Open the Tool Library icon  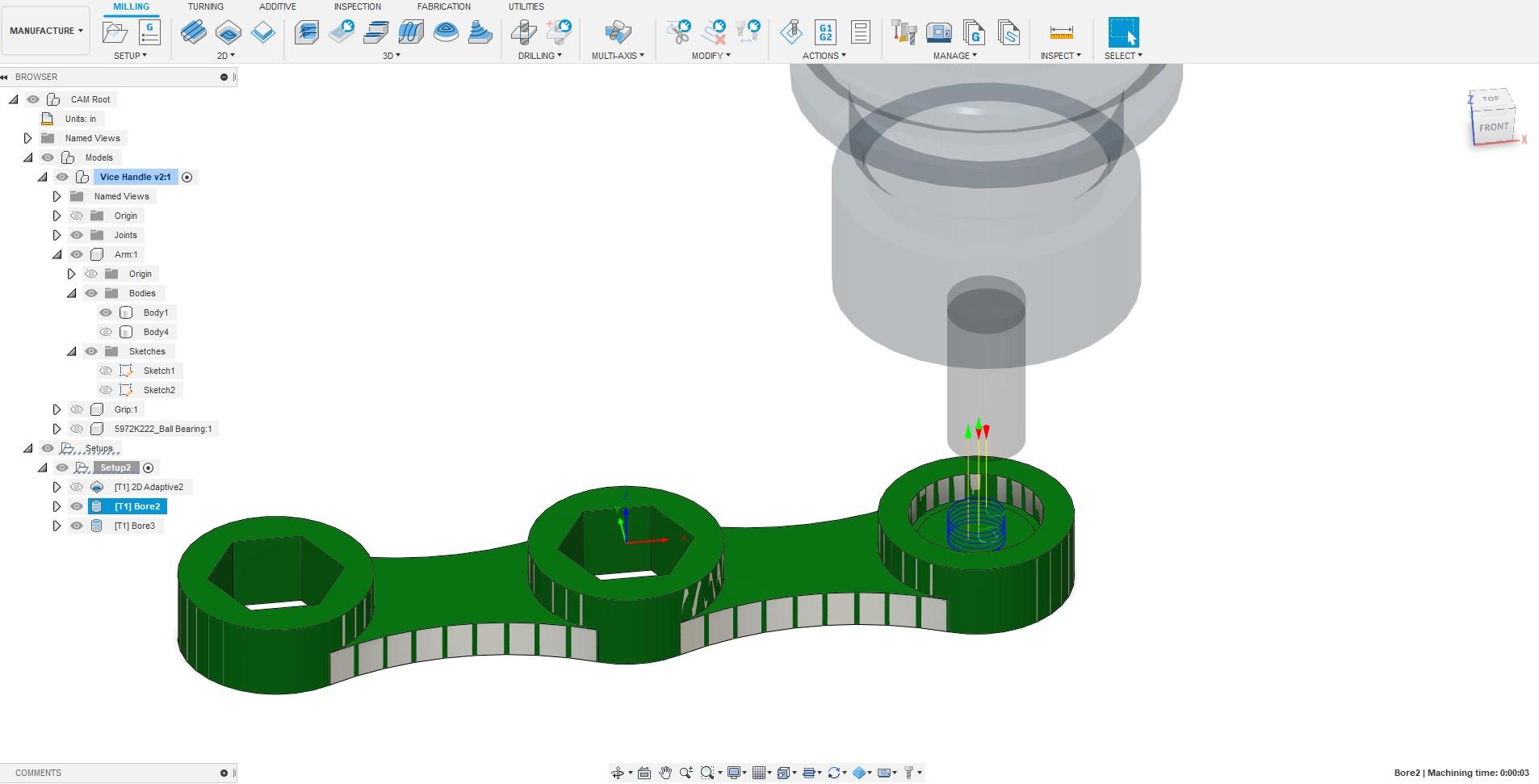click(x=904, y=32)
